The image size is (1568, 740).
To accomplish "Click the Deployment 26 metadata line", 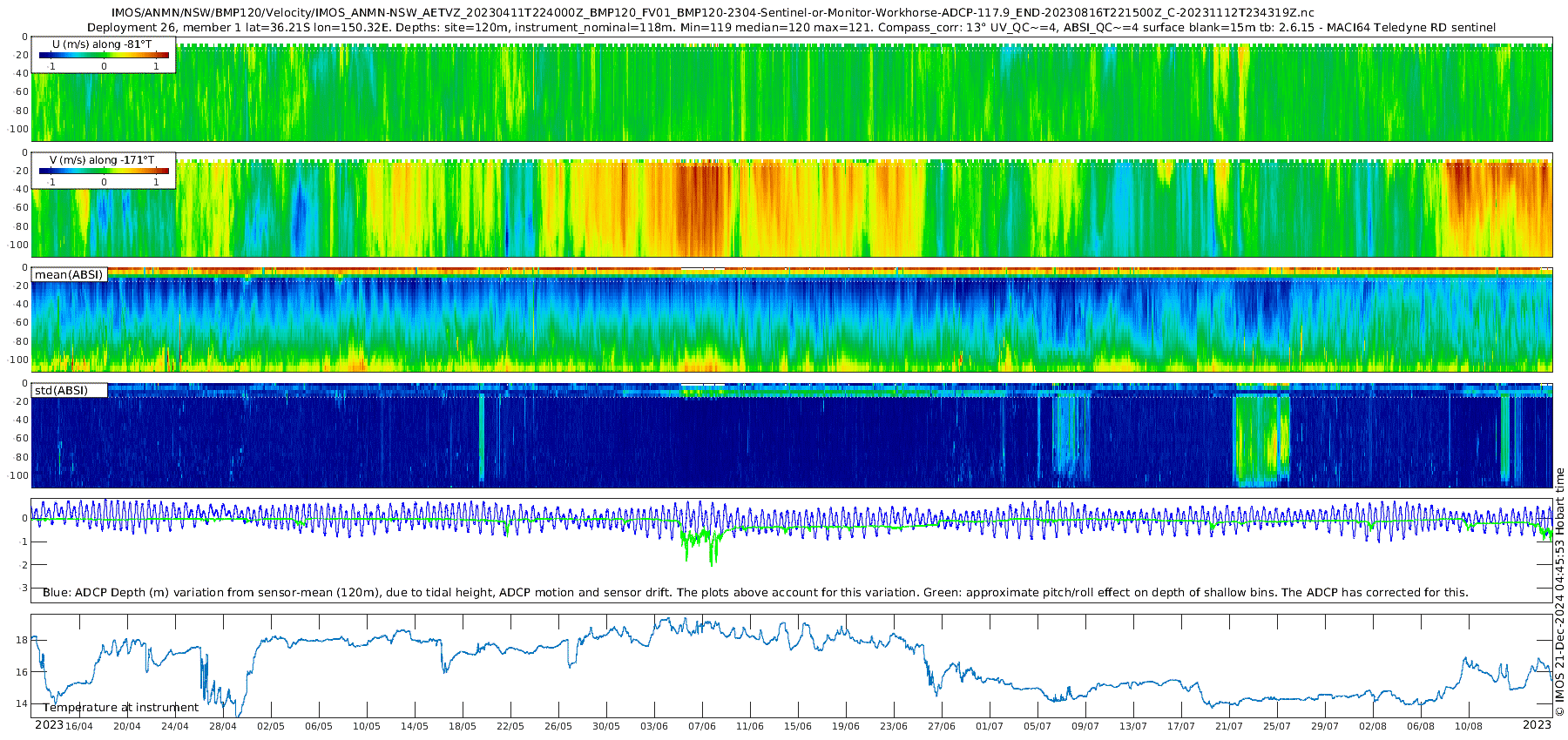I will pos(791,27).
